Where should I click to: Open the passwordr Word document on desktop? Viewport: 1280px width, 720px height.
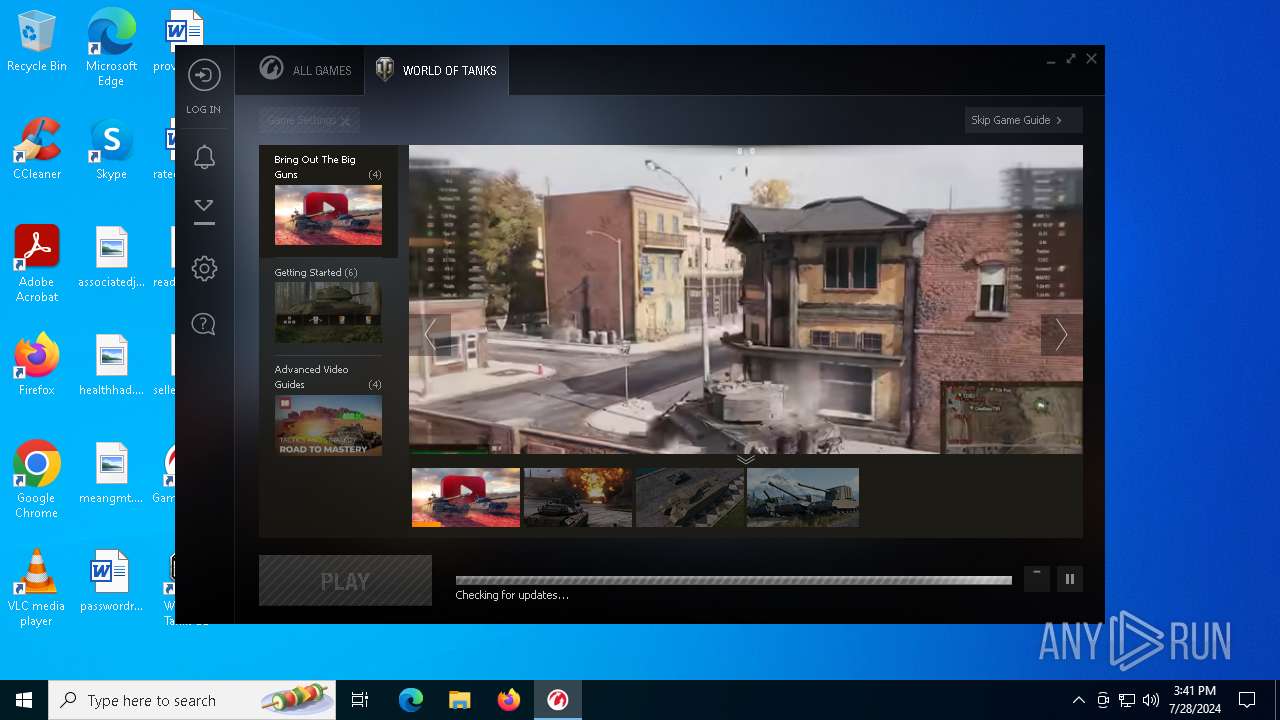click(x=111, y=581)
